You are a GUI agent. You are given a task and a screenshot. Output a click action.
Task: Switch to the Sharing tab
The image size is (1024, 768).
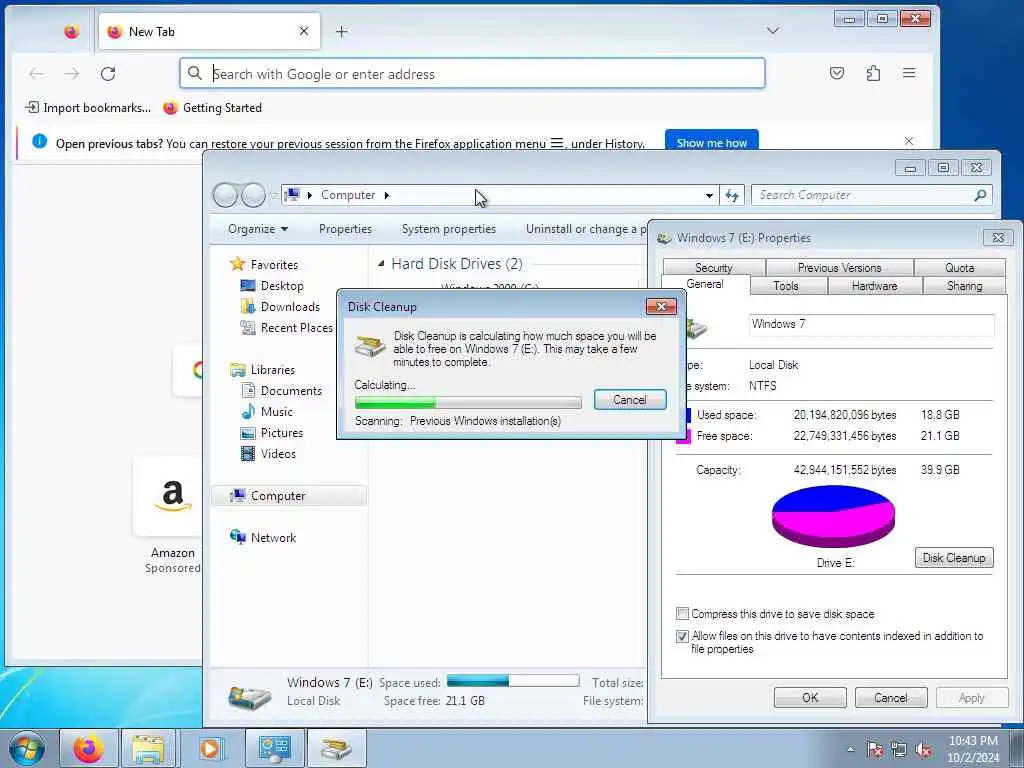[x=964, y=285]
